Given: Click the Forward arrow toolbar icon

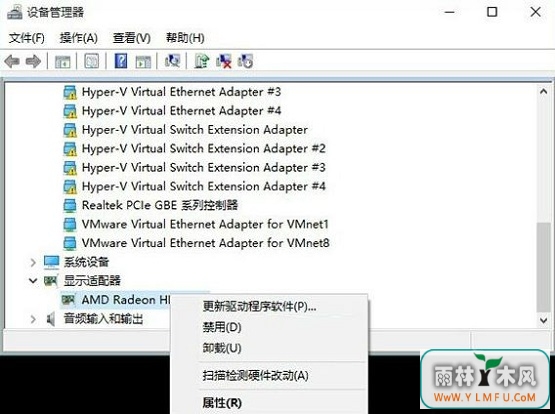Looking at the screenshot, I should (34, 61).
